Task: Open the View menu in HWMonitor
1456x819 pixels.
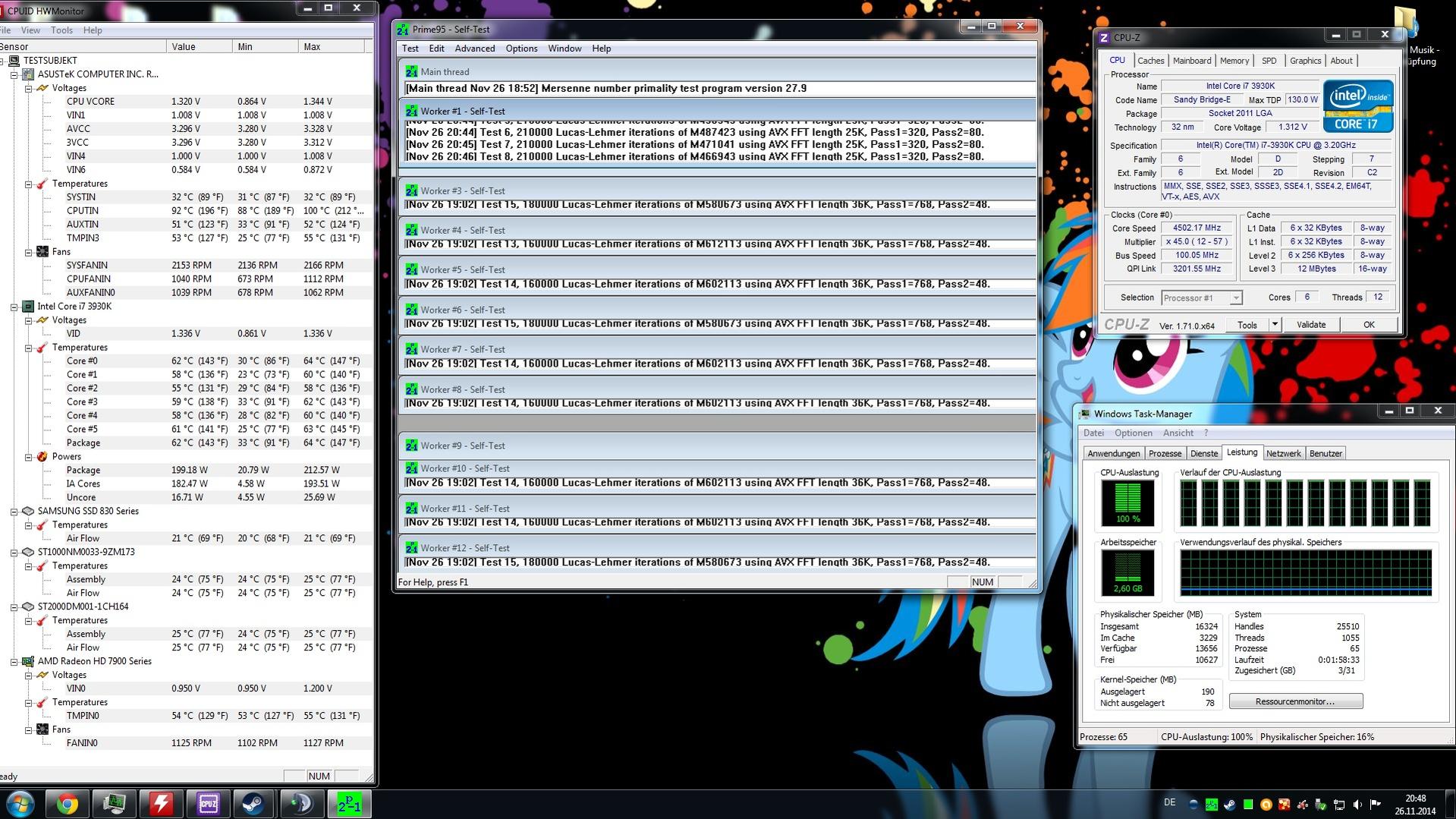Action: click(30, 30)
